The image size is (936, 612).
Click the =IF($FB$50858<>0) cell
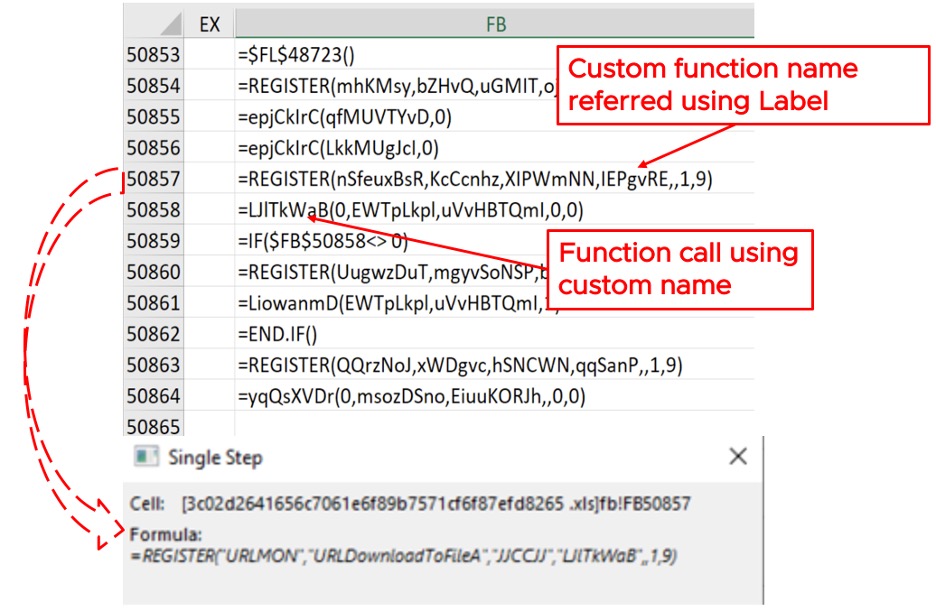tap(322, 241)
